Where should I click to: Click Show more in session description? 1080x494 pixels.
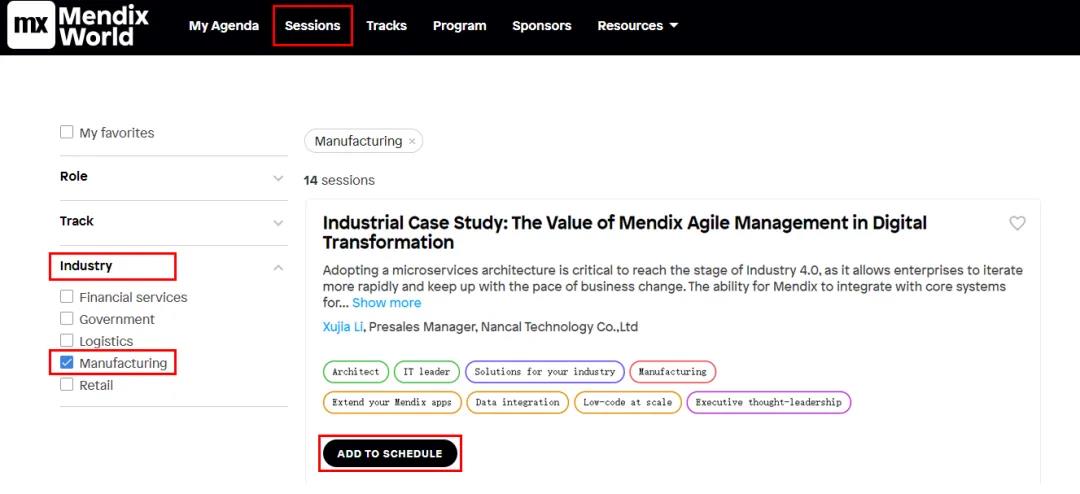(386, 303)
